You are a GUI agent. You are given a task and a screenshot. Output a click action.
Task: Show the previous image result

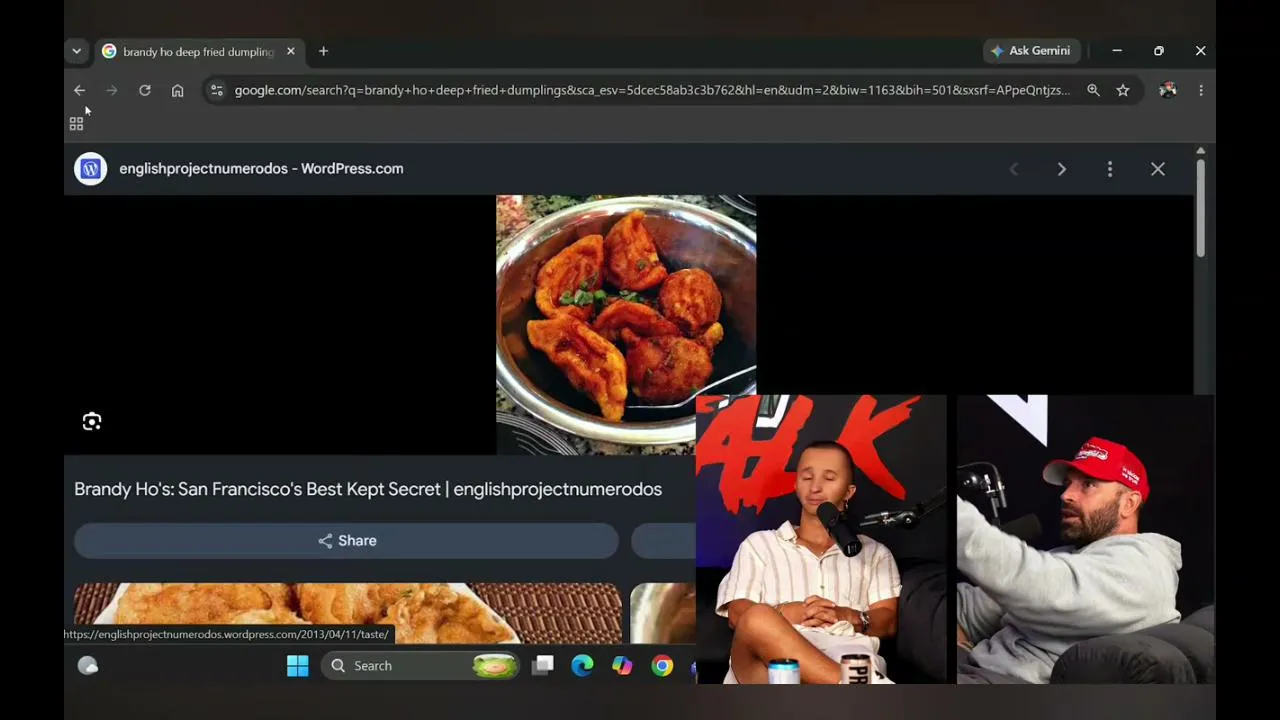point(1014,169)
